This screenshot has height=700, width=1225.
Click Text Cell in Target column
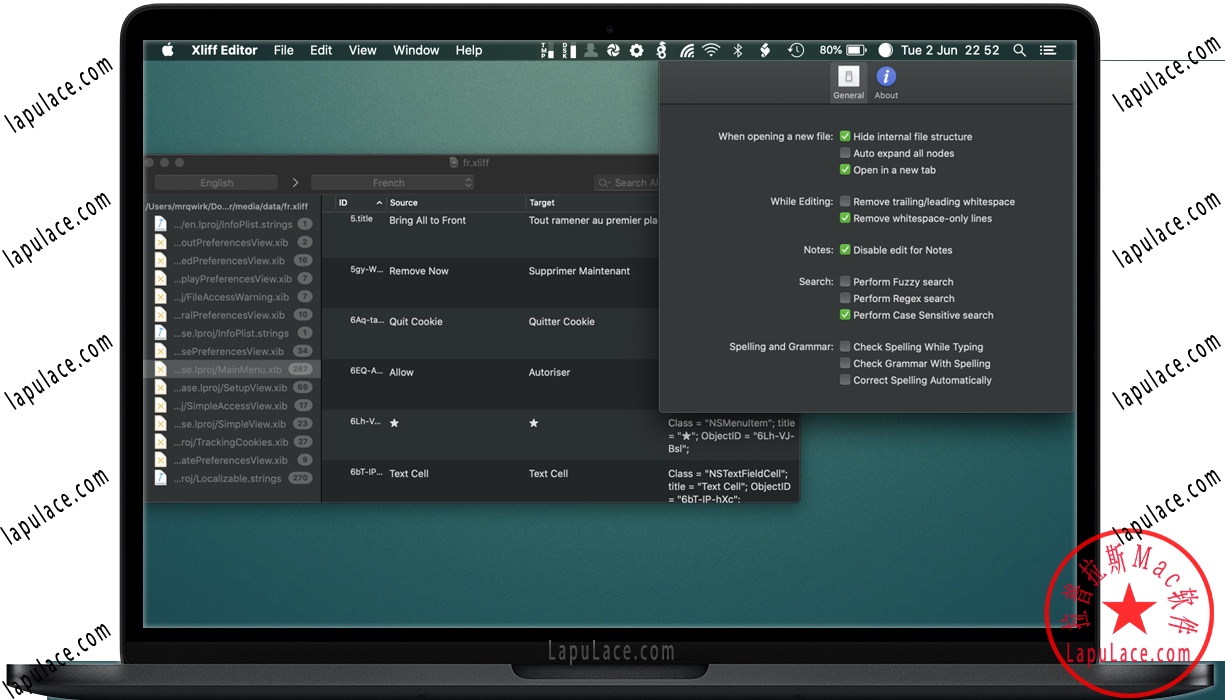pos(548,474)
